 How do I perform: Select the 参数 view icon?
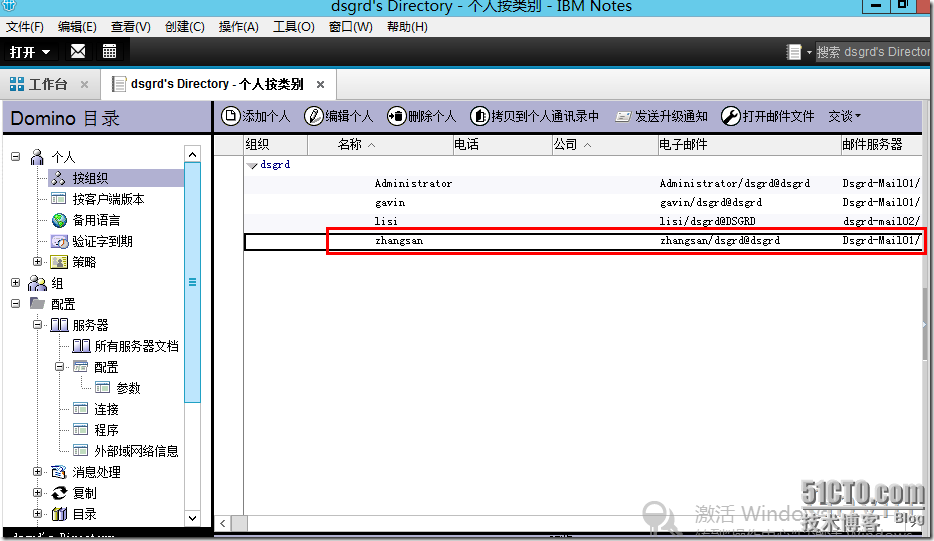(x=102, y=387)
